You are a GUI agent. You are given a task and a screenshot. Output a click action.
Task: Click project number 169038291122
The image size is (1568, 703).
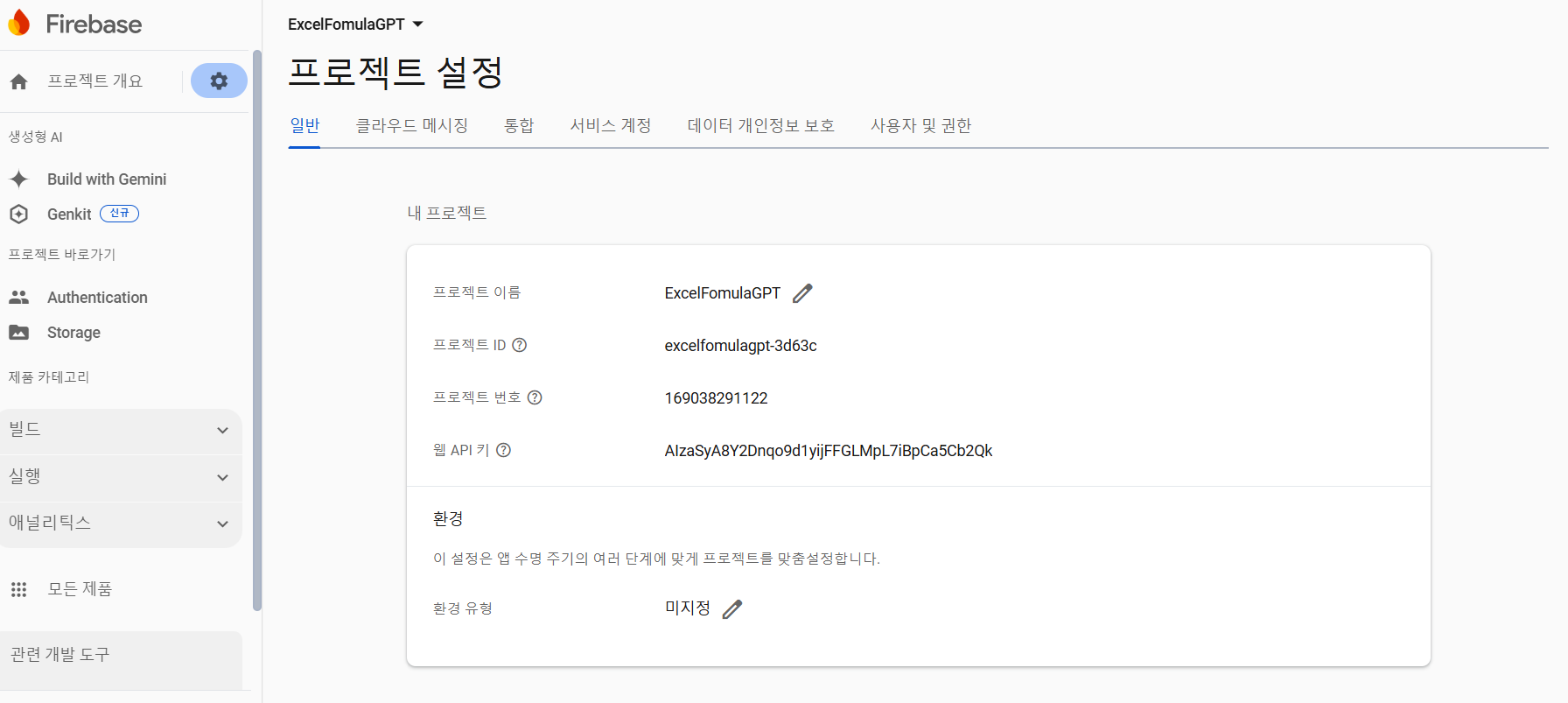tap(716, 398)
